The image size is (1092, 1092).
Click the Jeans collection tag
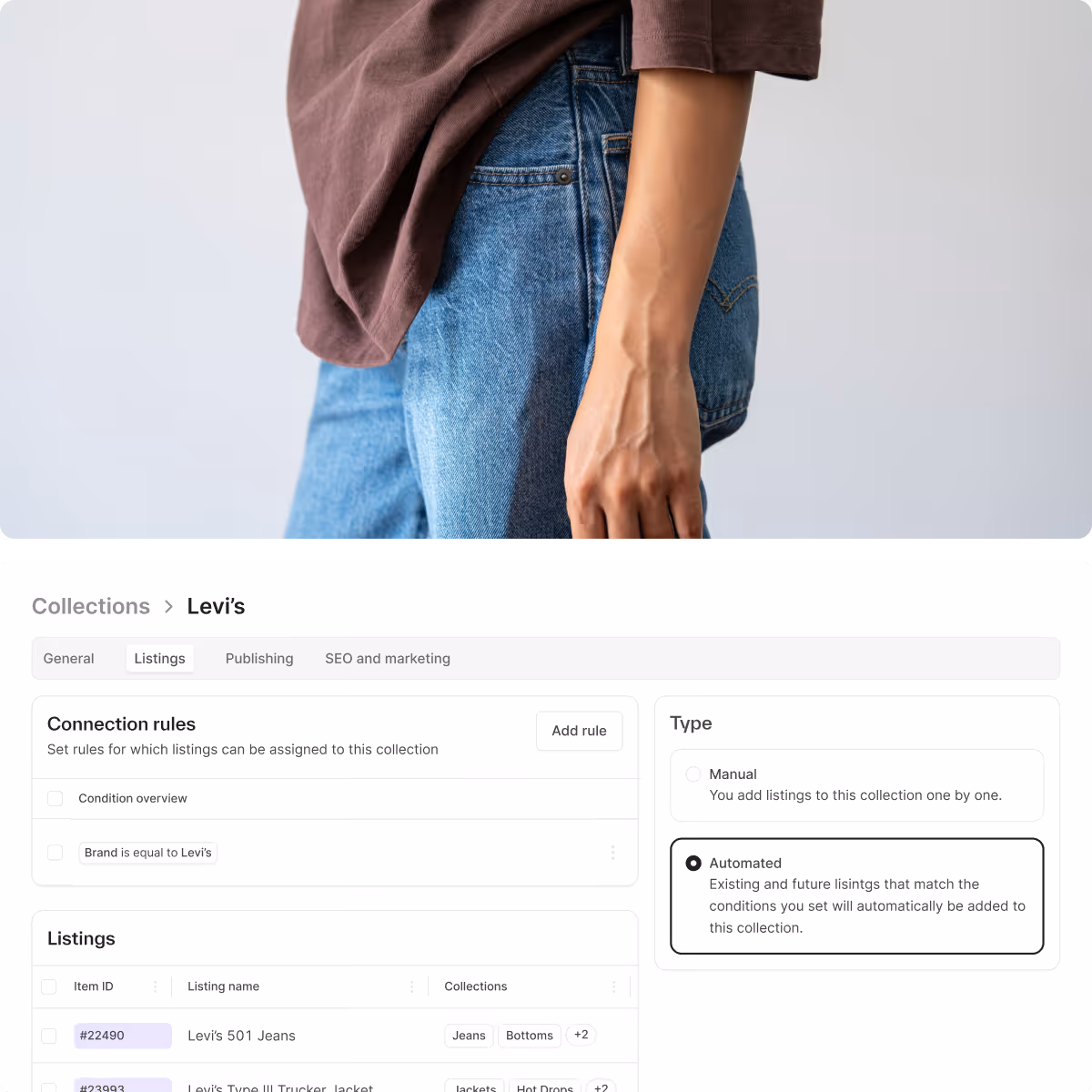(469, 1036)
